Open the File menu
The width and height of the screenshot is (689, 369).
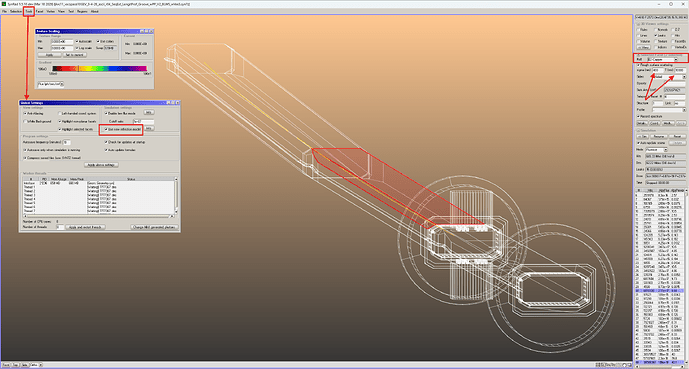(4, 11)
